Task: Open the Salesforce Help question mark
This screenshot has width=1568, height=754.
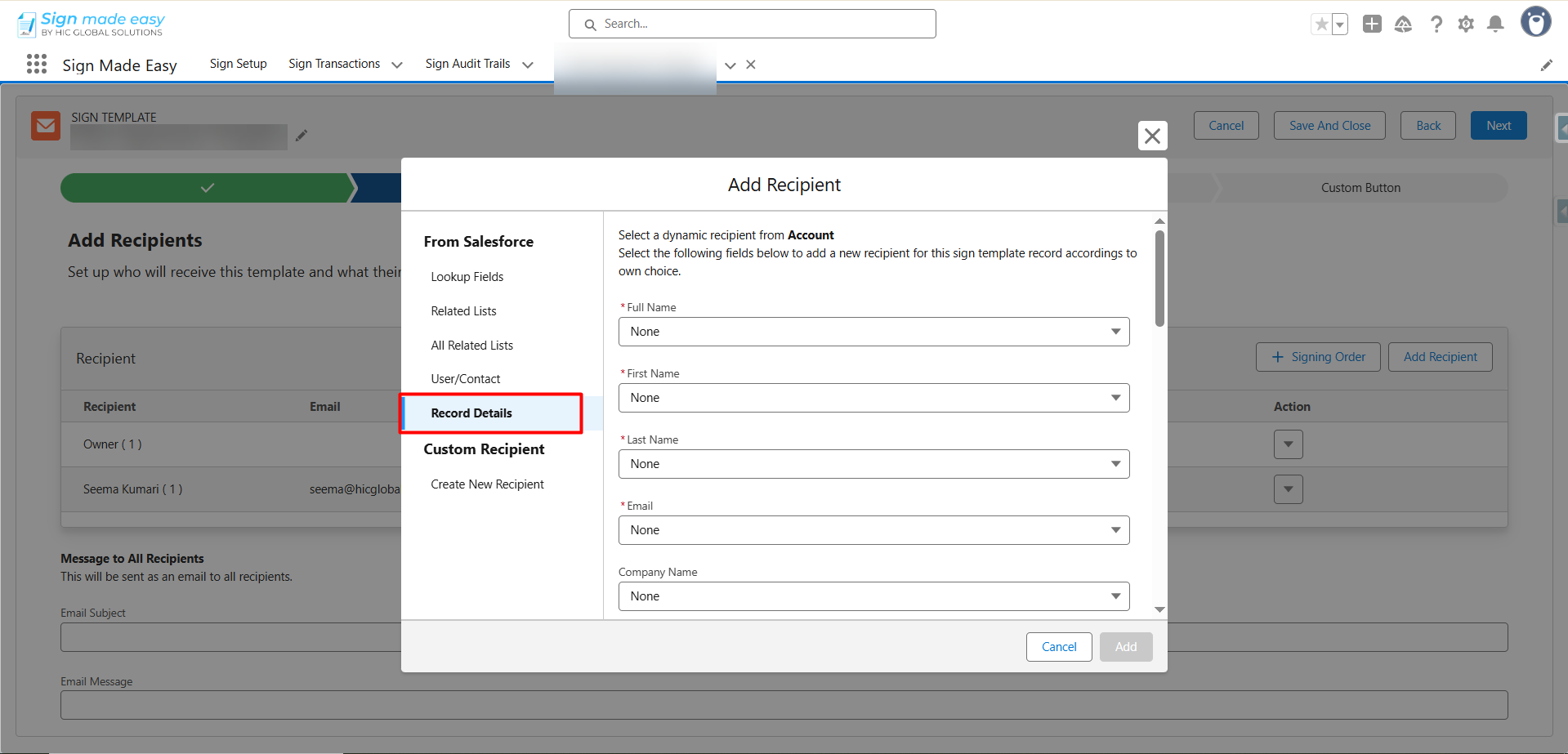Action: tap(1436, 25)
